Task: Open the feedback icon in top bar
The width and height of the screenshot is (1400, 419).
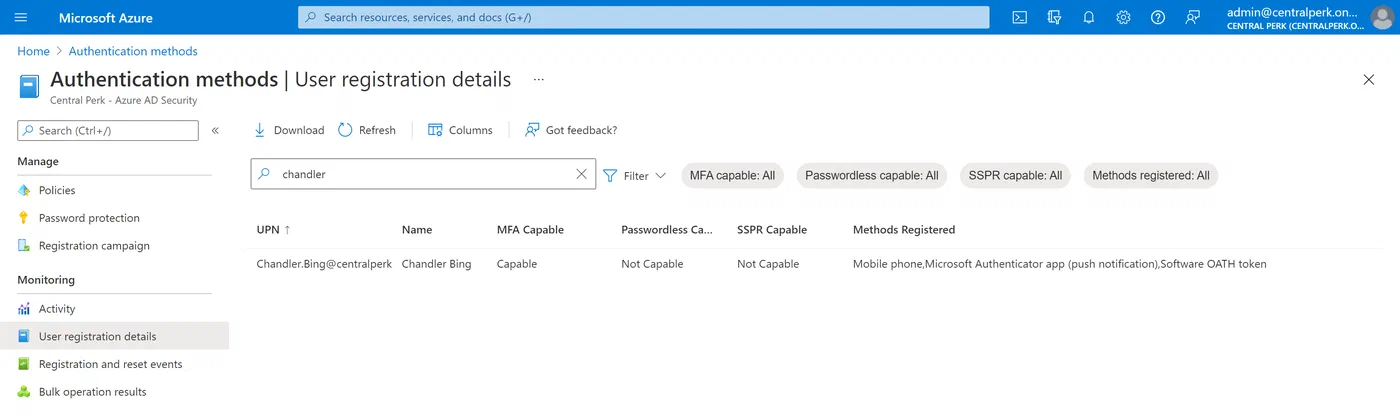Action: (1192, 17)
